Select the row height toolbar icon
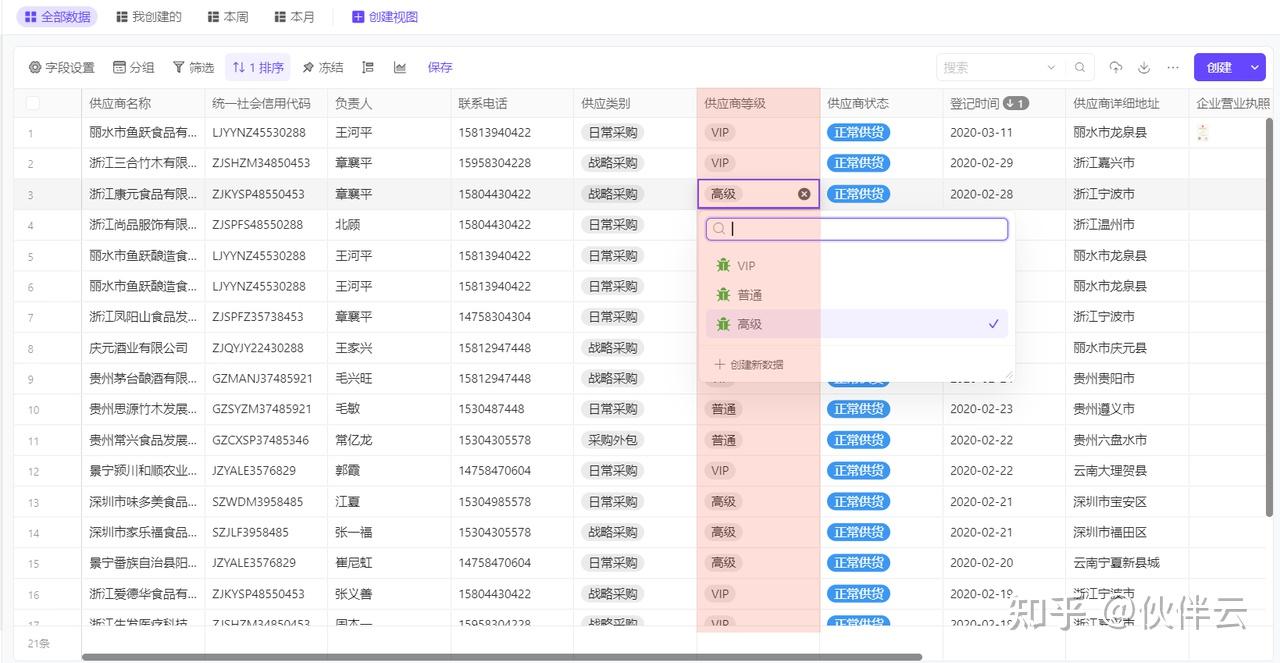1280x663 pixels. pyautogui.click(x=368, y=67)
